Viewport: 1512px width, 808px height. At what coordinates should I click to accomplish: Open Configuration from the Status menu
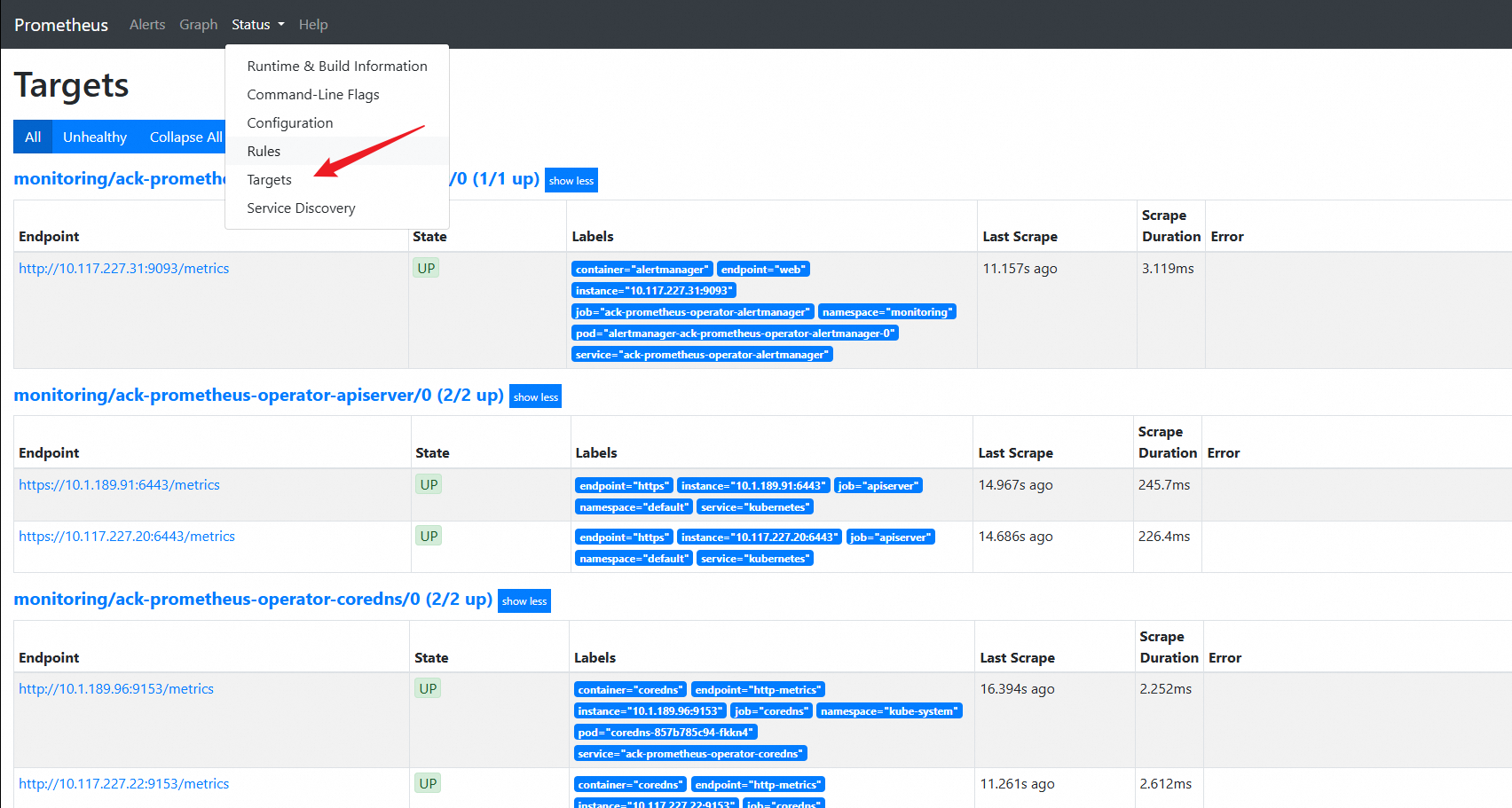point(289,123)
